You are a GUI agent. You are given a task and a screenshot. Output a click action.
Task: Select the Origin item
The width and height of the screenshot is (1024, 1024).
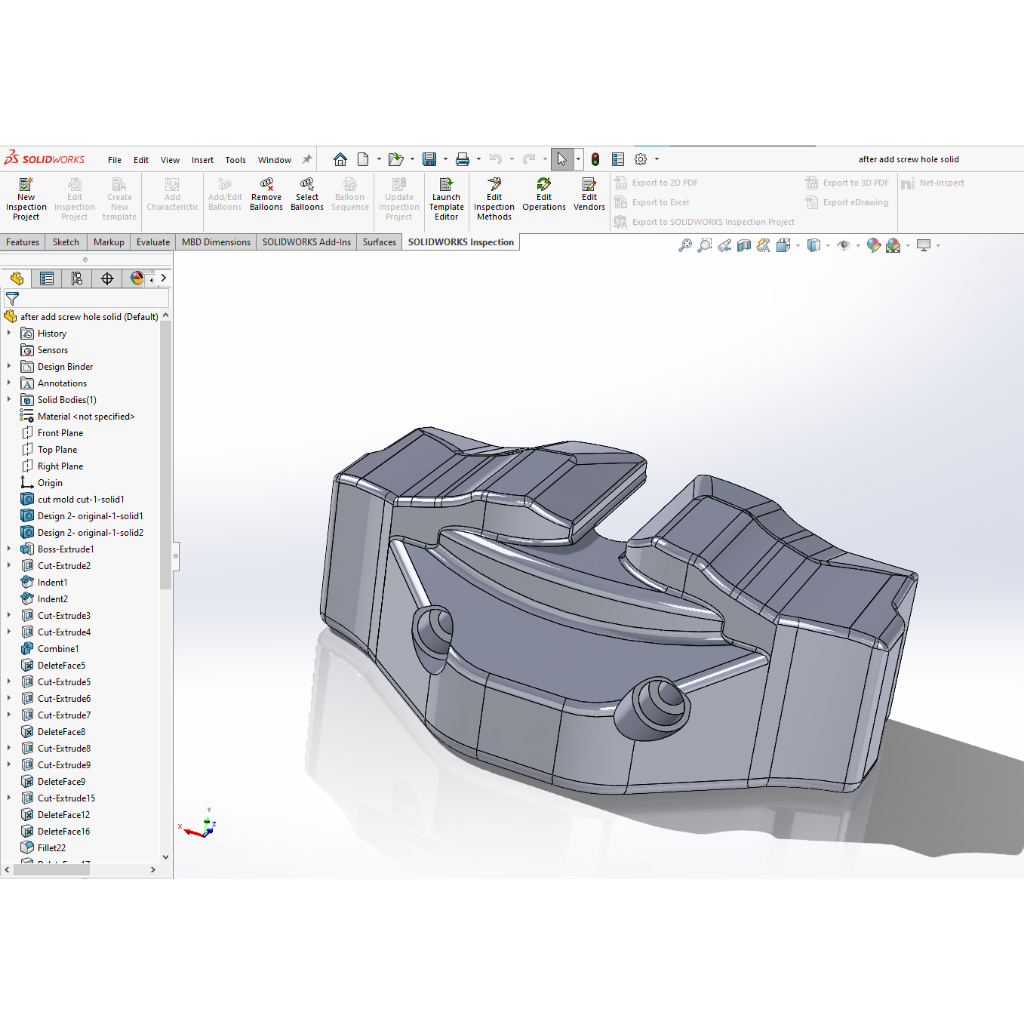50,483
